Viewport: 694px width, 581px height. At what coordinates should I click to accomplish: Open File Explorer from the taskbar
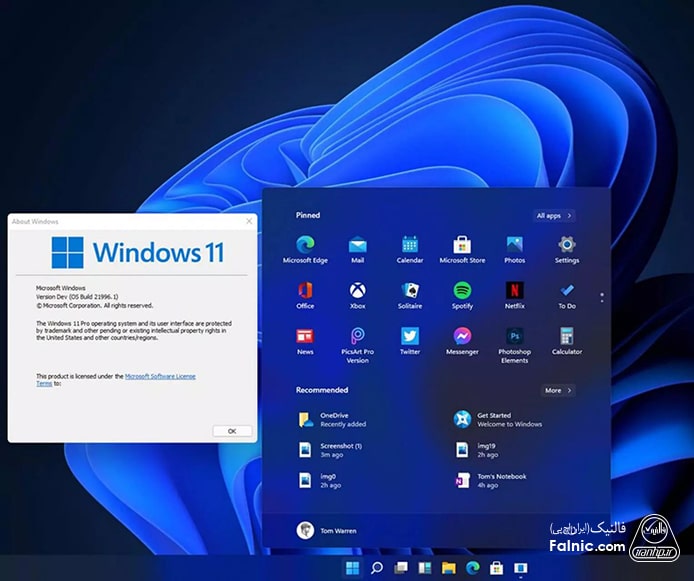coord(449,568)
